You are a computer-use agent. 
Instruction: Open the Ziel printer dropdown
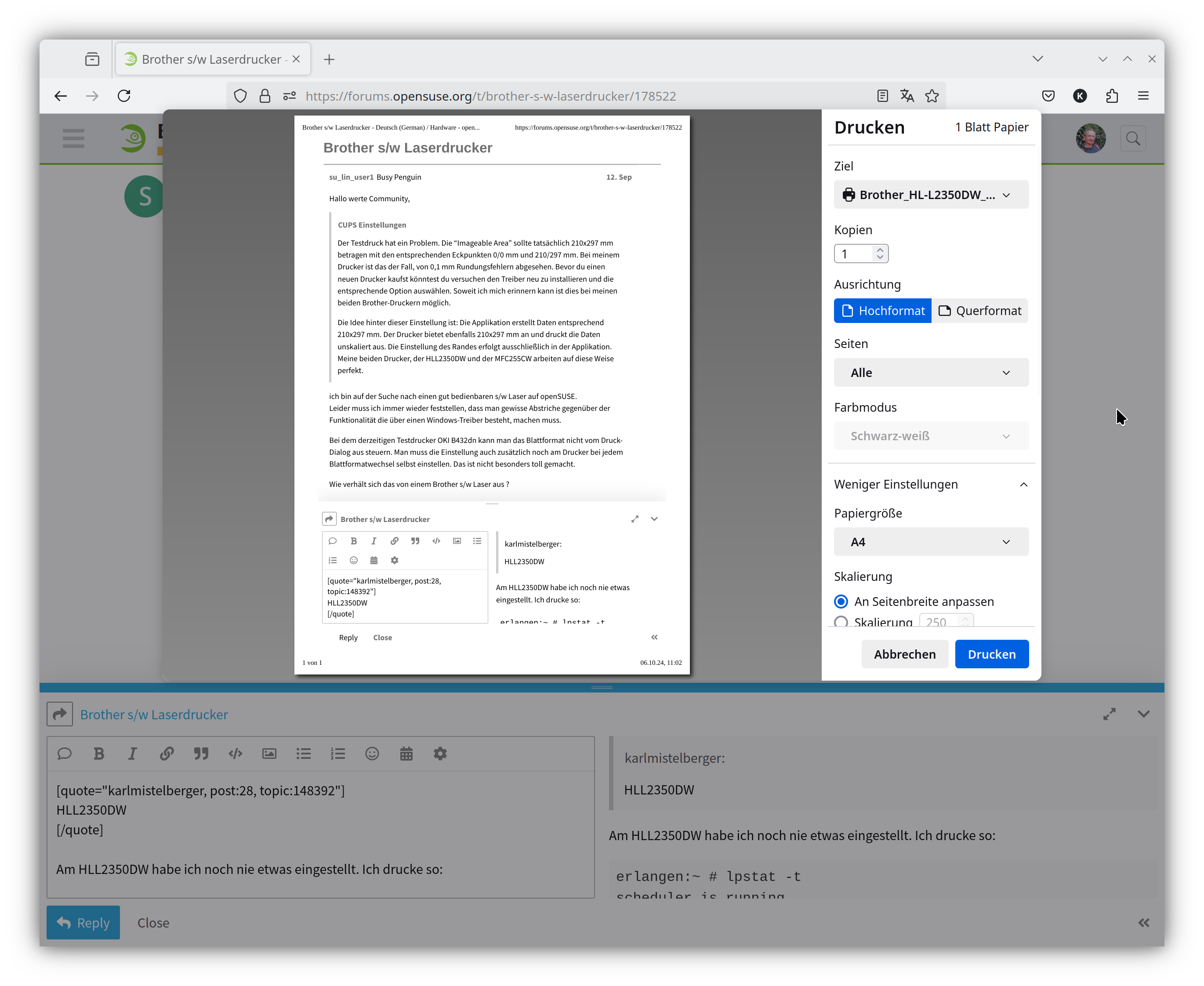click(x=931, y=195)
